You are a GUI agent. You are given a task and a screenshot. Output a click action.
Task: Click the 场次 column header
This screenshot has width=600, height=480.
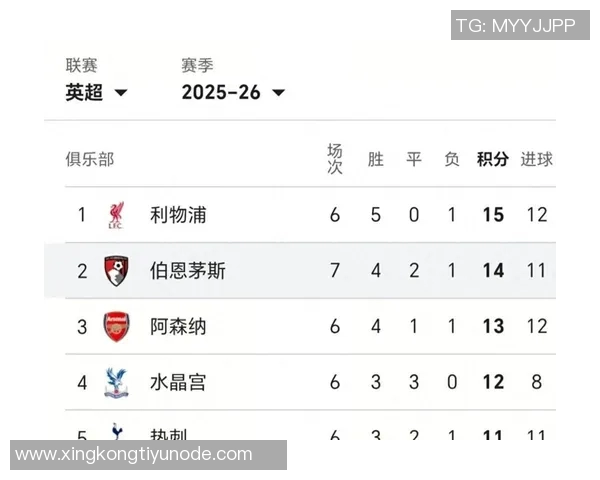pyautogui.click(x=335, y=159)
